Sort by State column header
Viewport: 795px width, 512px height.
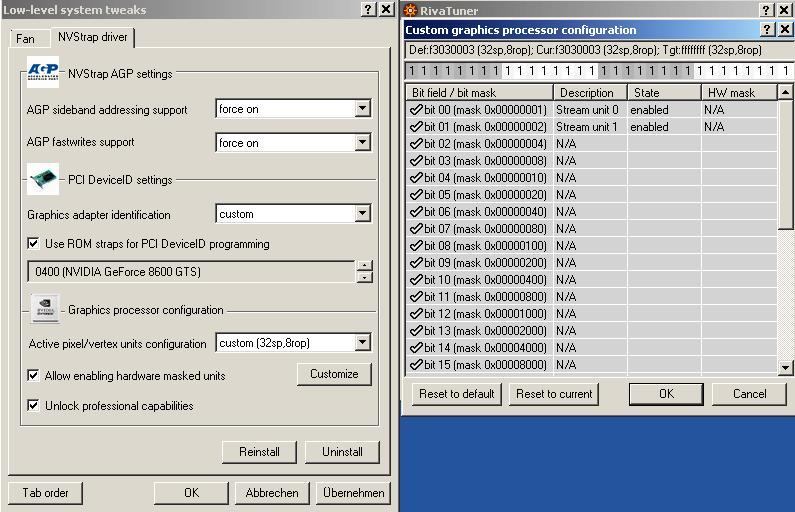coord(664,93)
